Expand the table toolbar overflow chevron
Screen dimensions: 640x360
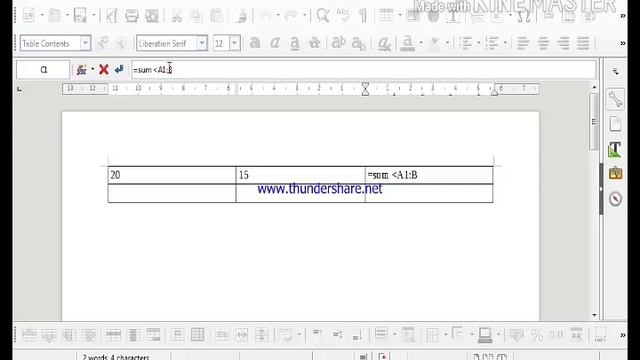pyautogui.click(x=622, y=335)
